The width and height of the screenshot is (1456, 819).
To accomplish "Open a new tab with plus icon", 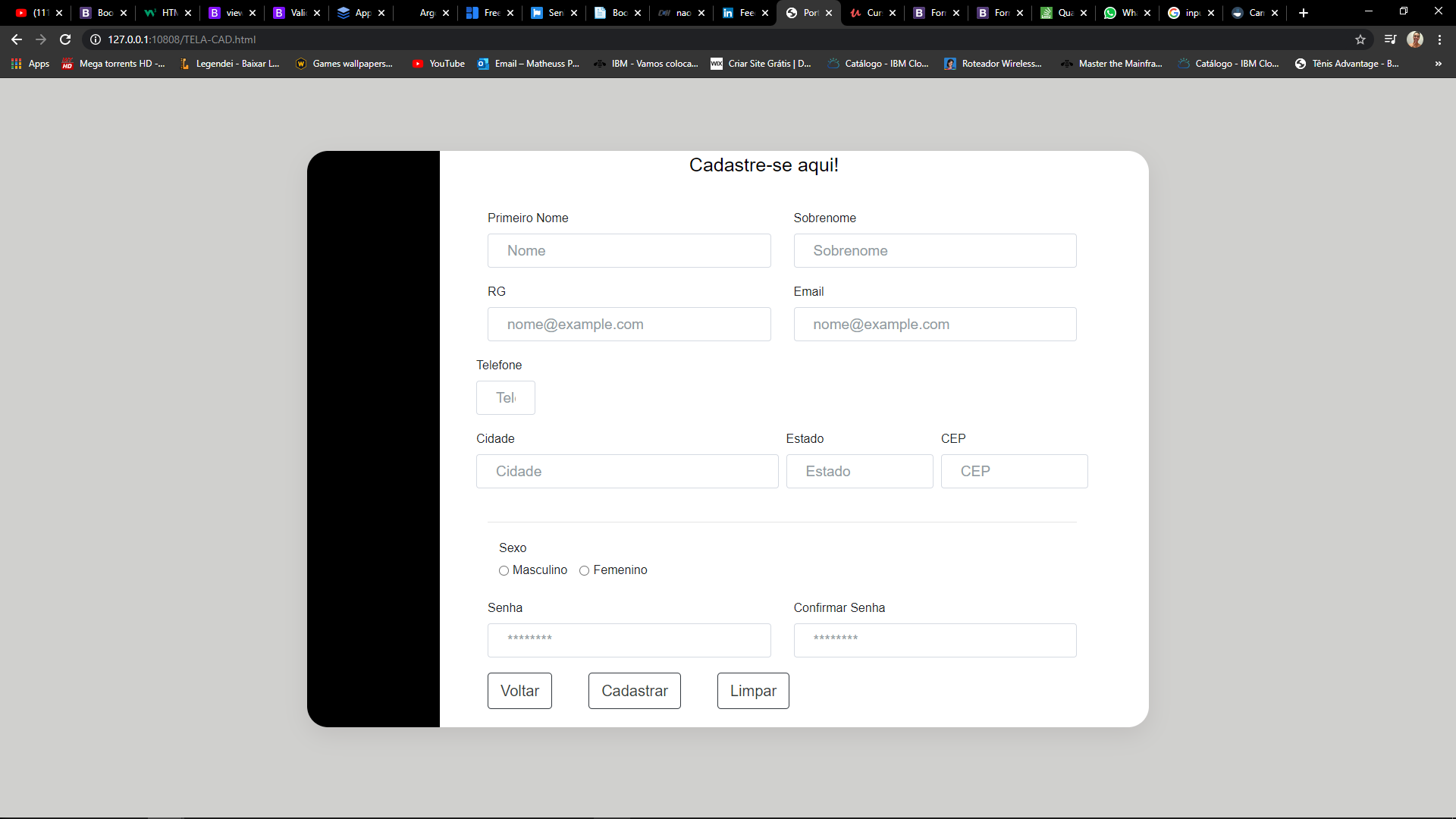I will click(x=1304, y=13).
